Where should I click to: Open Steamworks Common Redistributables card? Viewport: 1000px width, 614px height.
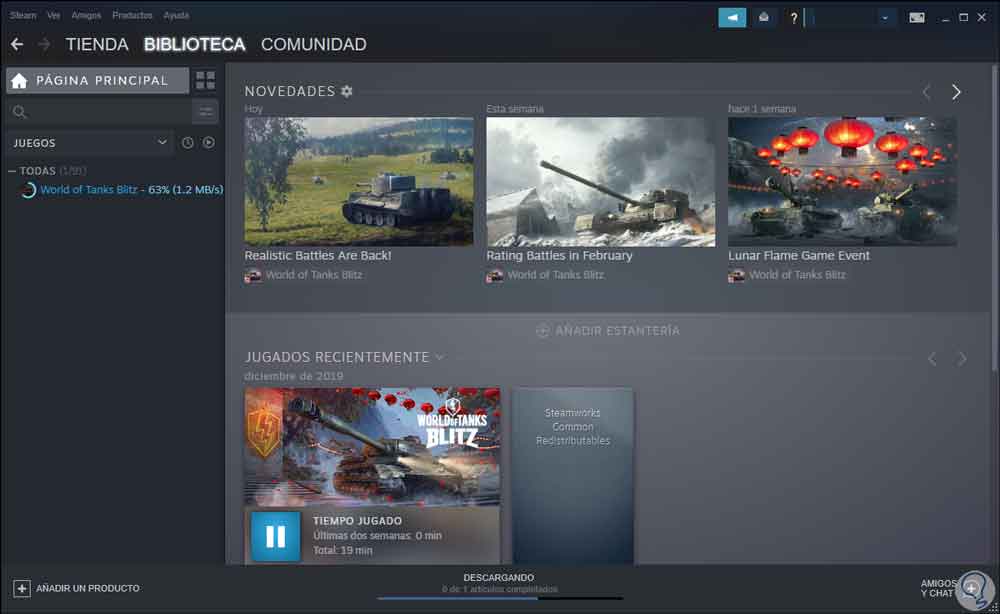click(573, 476)
